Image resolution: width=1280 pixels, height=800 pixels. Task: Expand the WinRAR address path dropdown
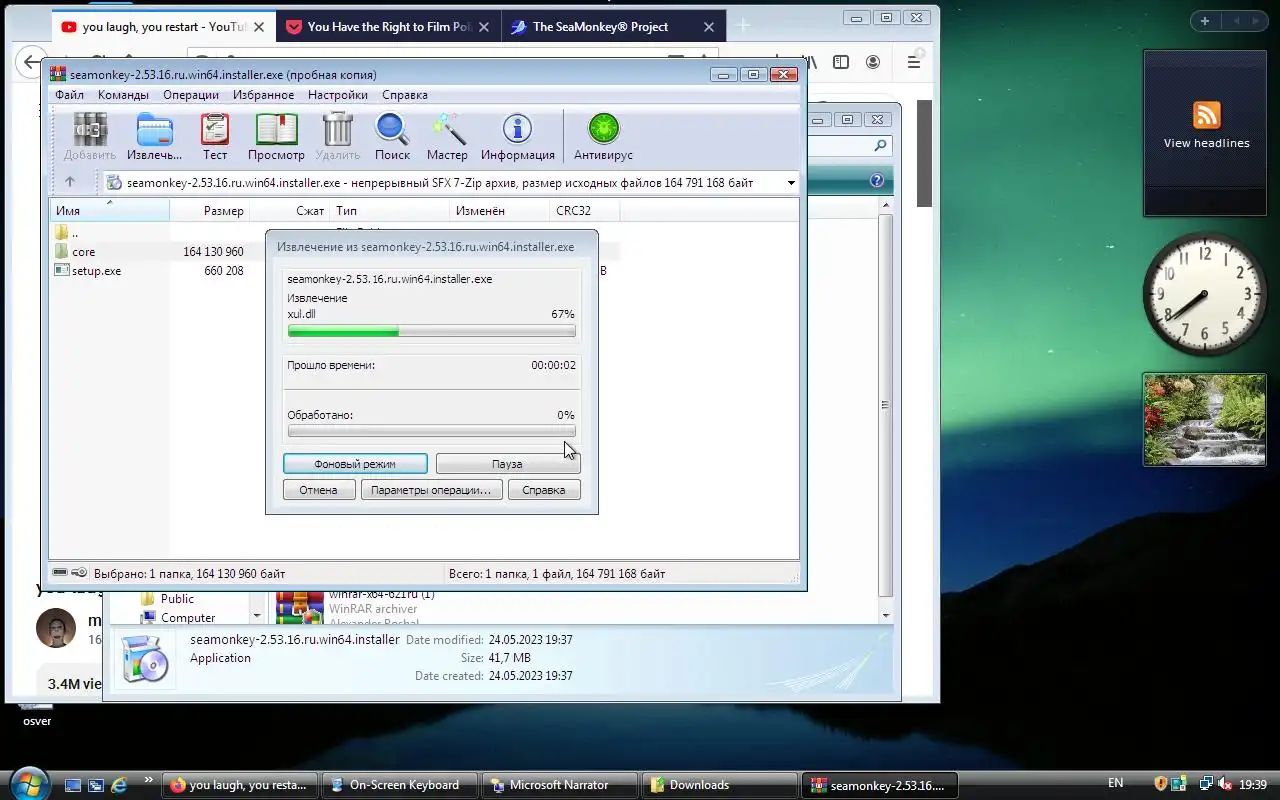point(792,183)
